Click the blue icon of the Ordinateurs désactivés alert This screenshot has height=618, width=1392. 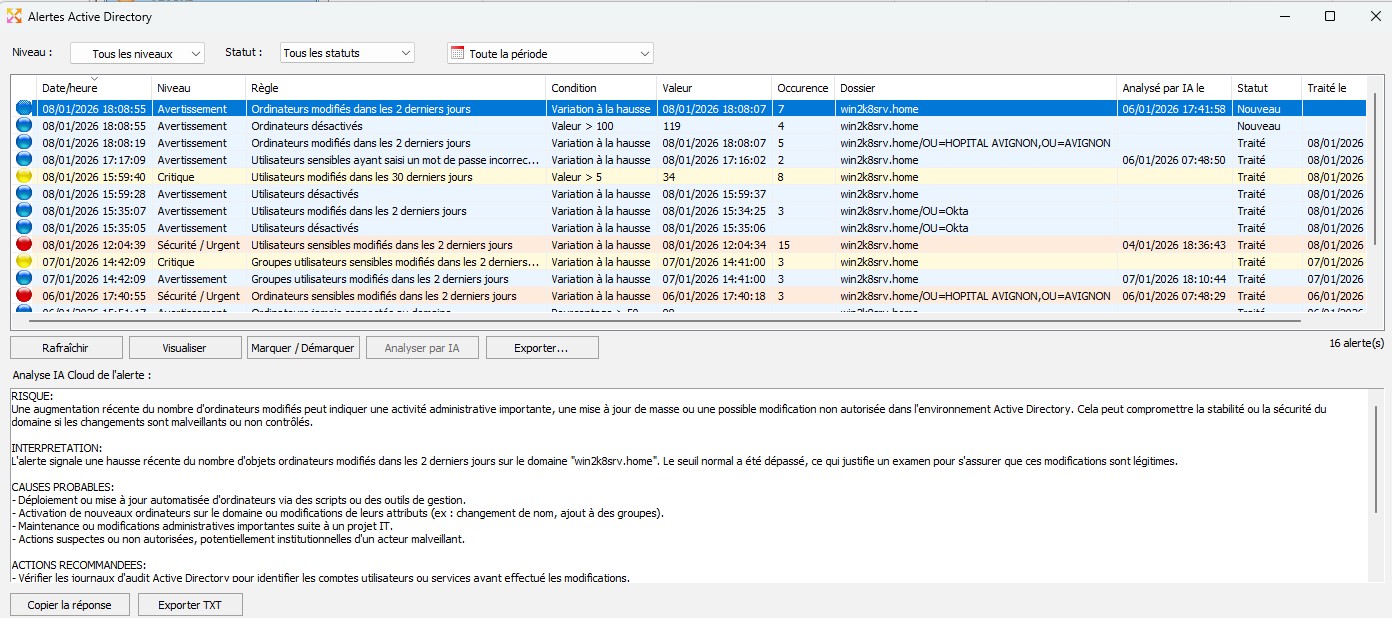pyautogui.click(x=24, y=126)
